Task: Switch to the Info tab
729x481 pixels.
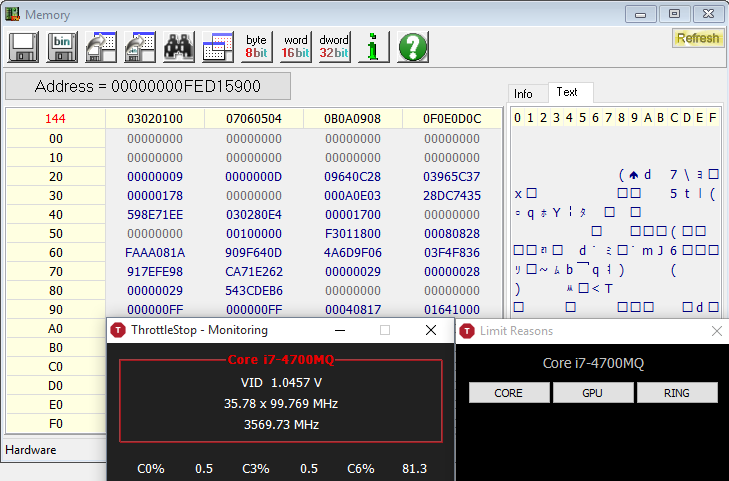Action: 523,93
